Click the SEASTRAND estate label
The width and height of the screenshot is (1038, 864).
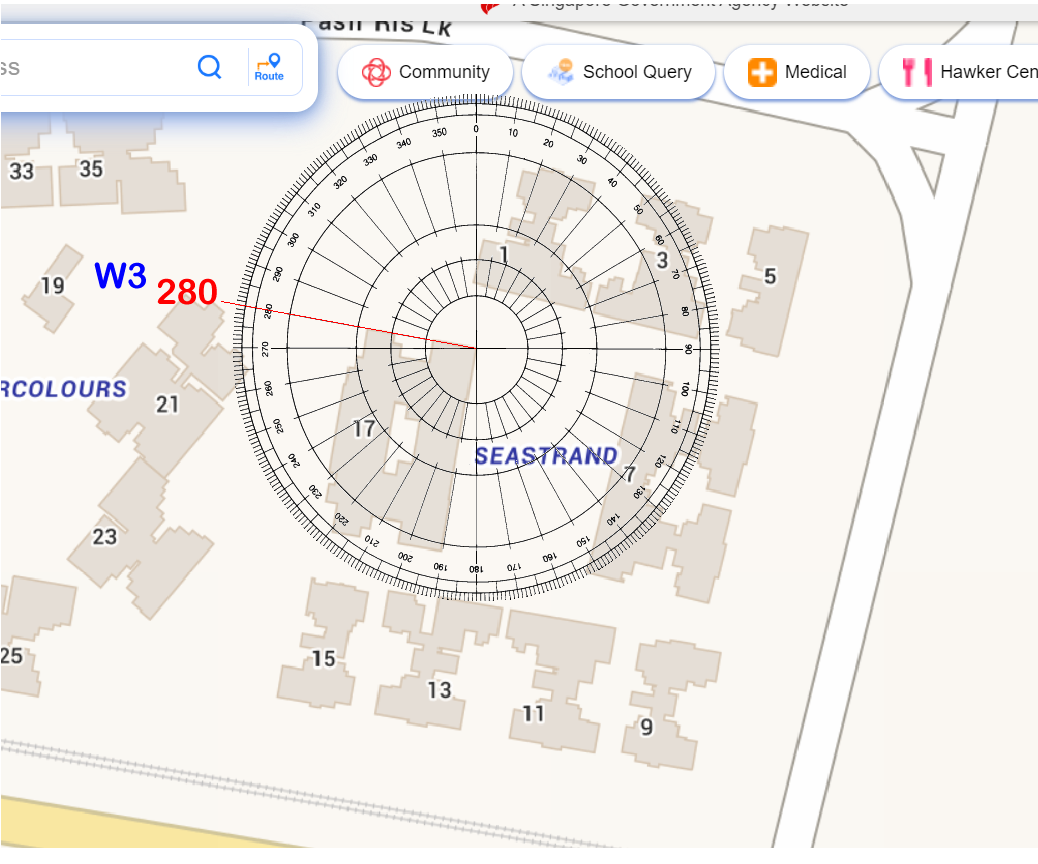tap(546, 456)
